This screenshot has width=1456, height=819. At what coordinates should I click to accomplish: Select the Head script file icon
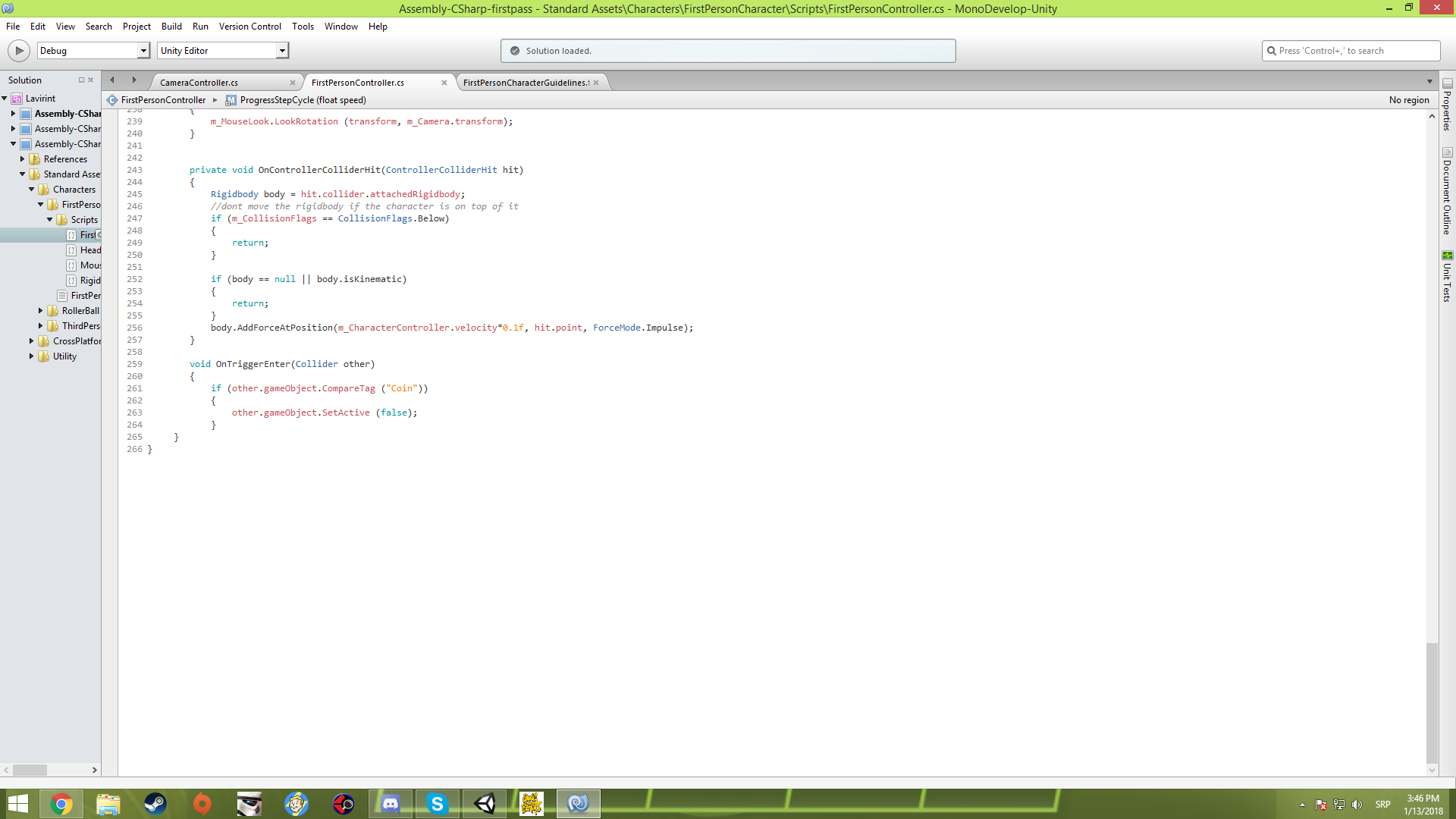click(x=71, y=250)
